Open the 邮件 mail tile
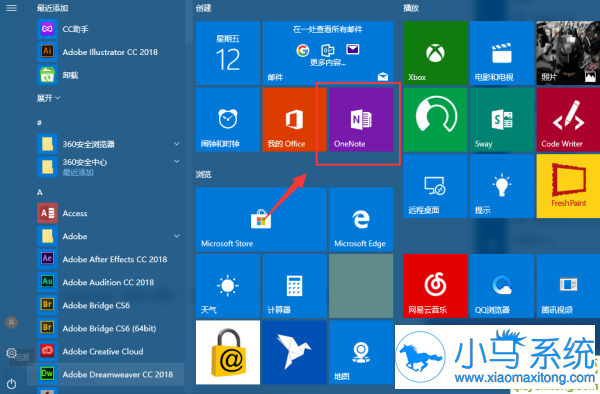Viewport: 600px width, 394px height. pyautogui.click(x=328, y=53)
